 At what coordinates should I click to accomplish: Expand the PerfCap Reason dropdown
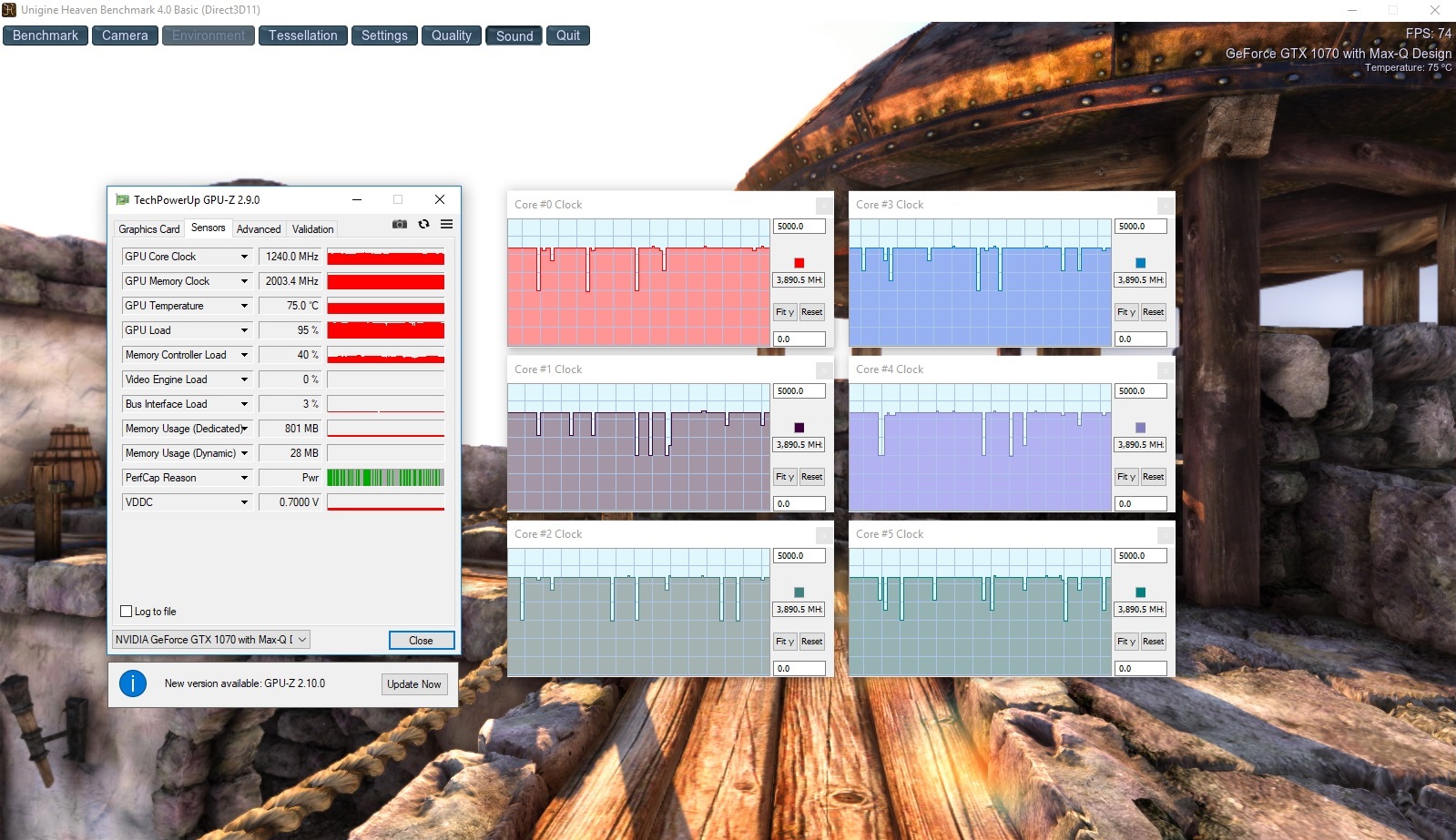(x=244, y=478)
